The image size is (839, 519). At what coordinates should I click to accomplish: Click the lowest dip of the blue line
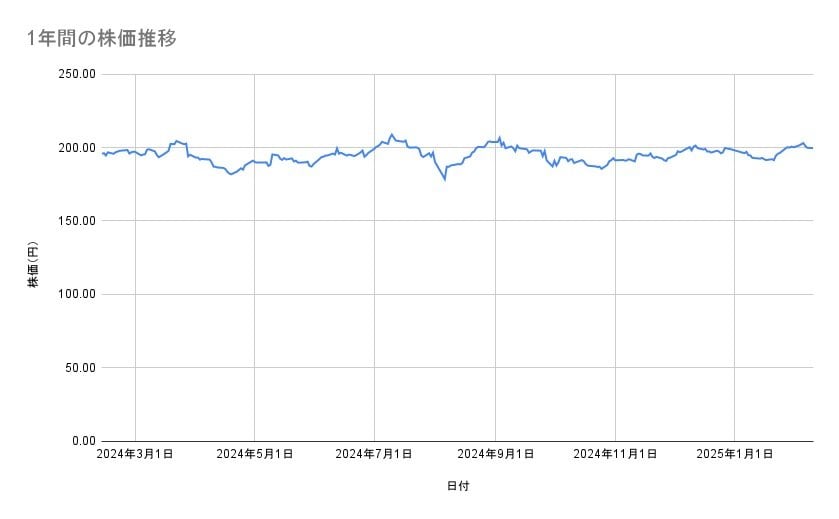point(444,179)
